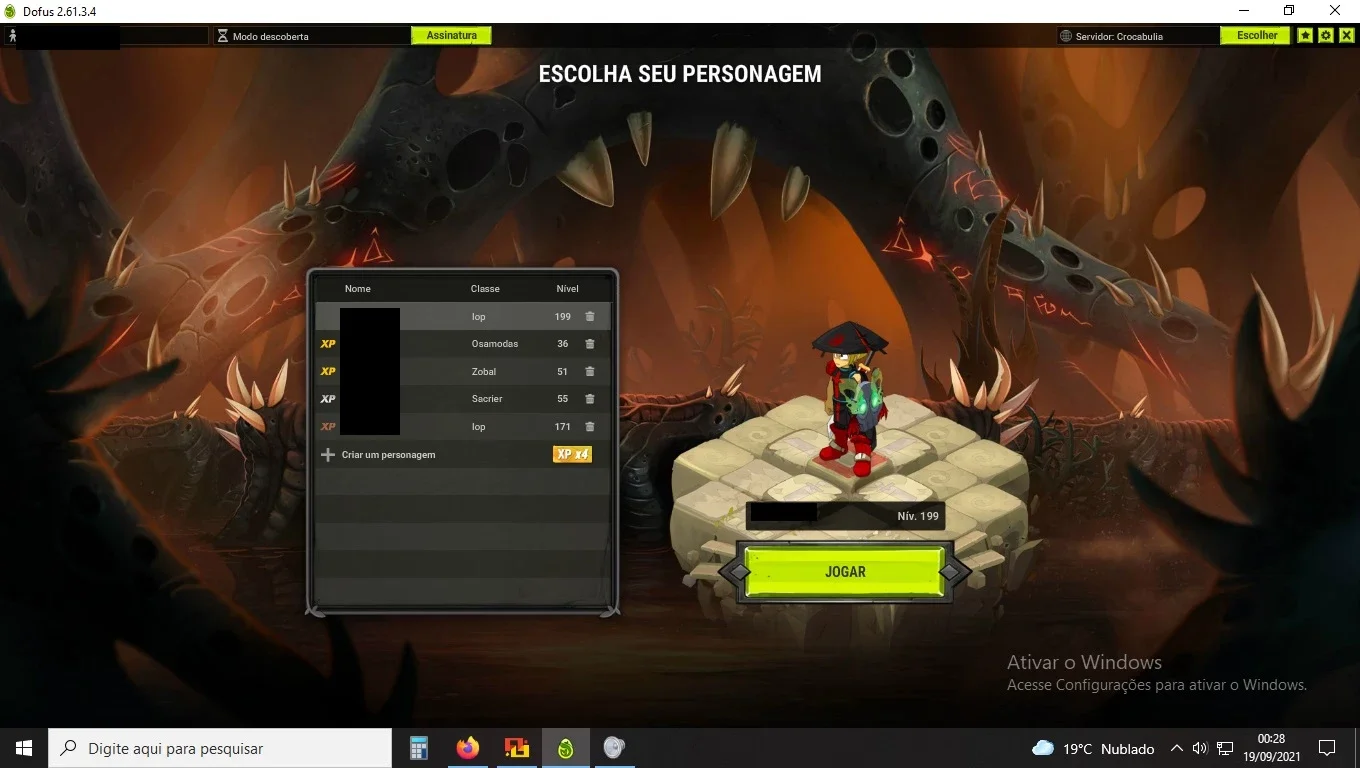The width and height of the screenshot is (1360, 768).
Task: Click the XP x4 bonus badge
Action: [573, 454]
